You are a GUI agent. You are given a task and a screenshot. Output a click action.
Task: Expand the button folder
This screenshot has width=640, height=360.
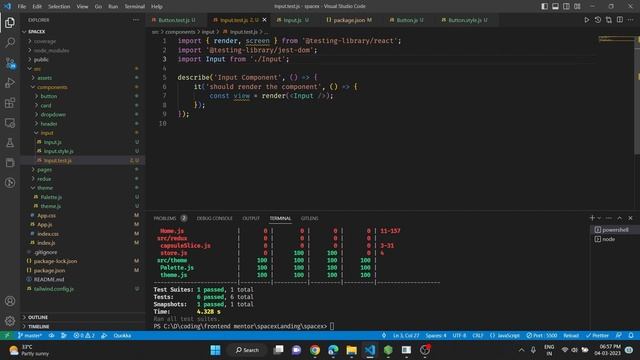(x=83, y=96)
